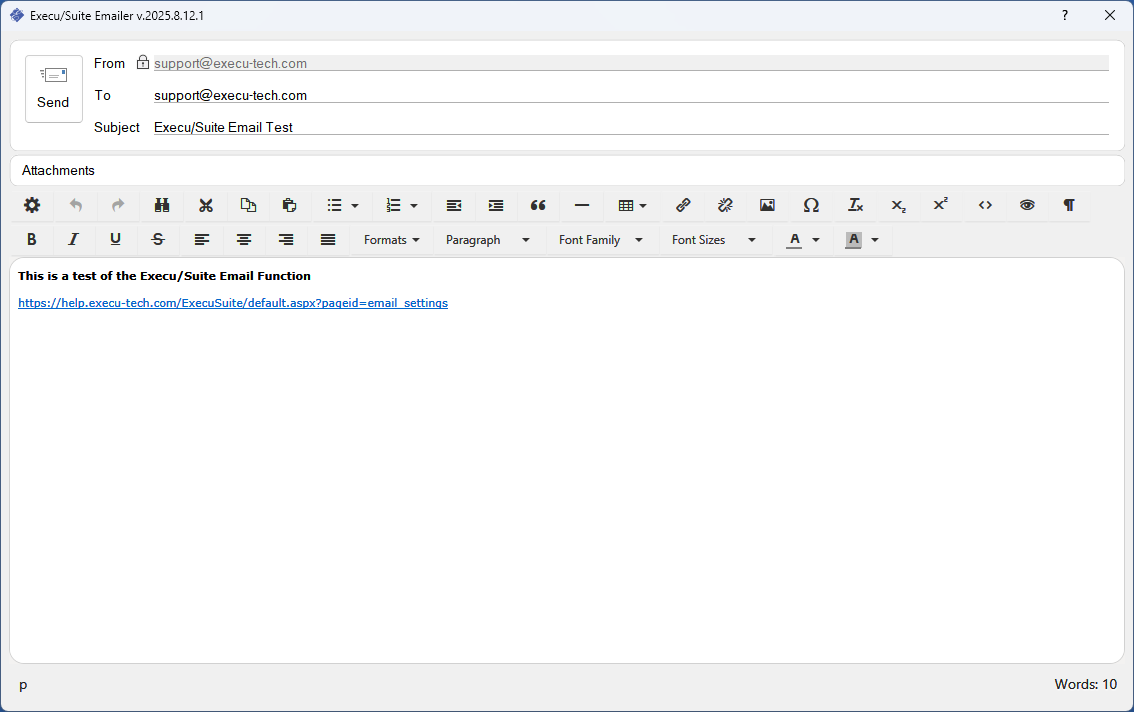Open the settings gear in editor toolbar

[32, 205]
